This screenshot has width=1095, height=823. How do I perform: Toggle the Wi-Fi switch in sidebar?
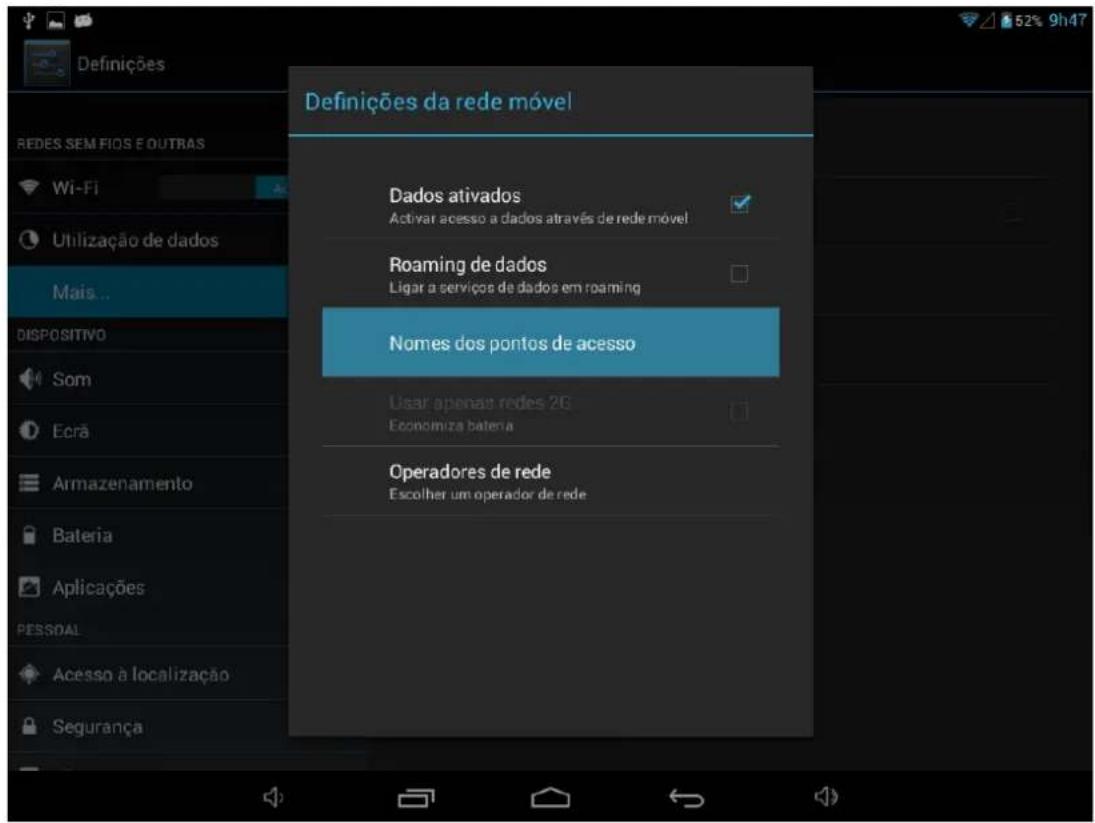[x=223, y=188]
